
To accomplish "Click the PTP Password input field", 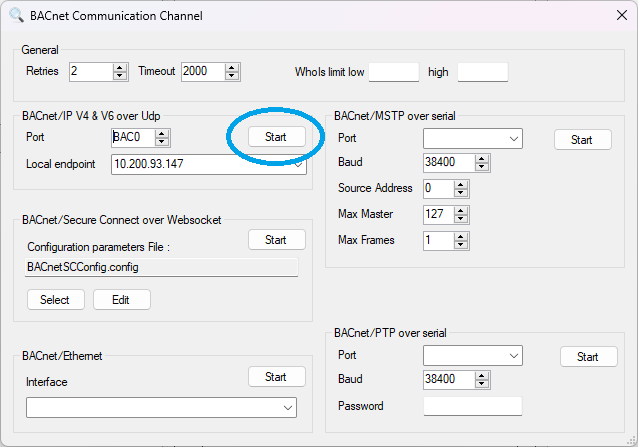I will pos(472,406).
